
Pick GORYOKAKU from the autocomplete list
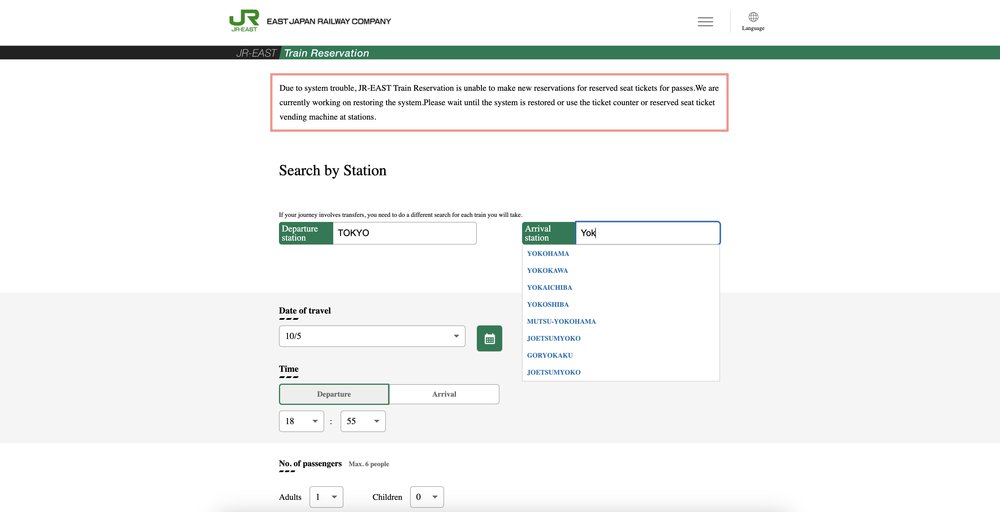click(x=549, y=355)
